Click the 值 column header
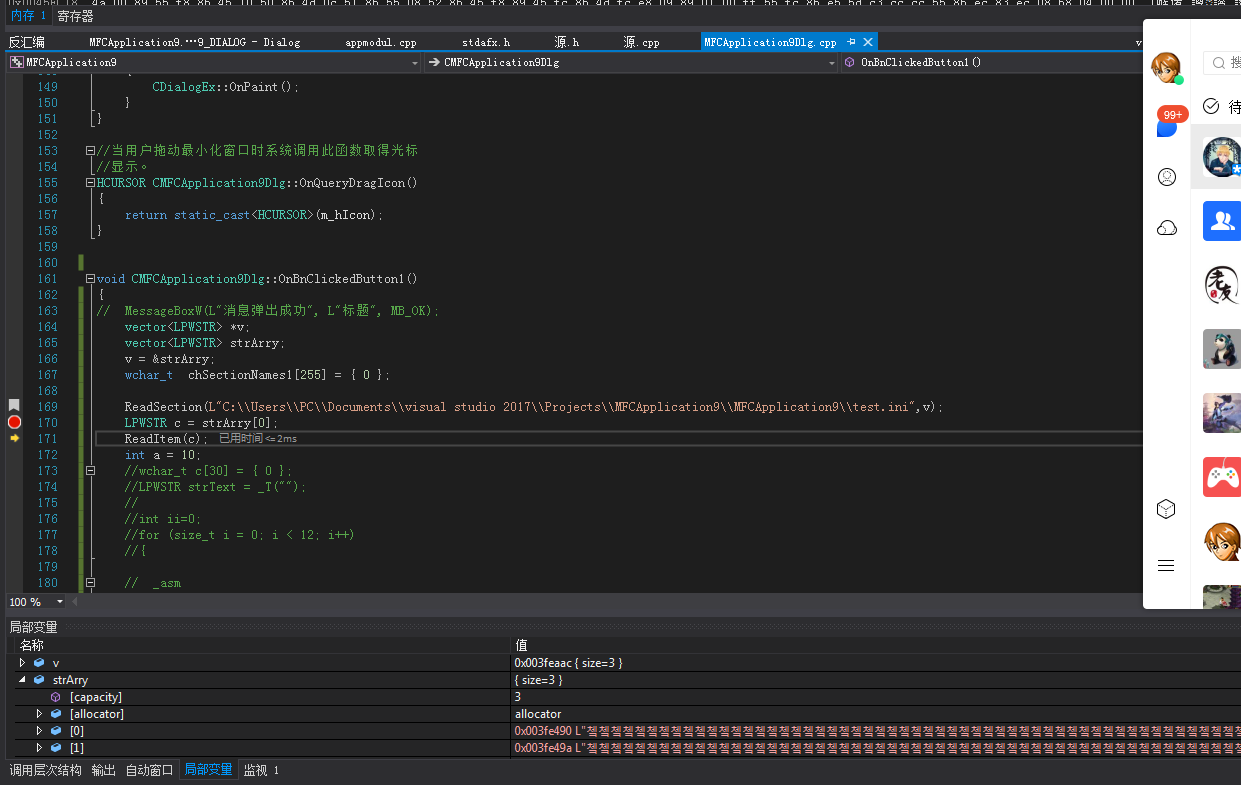 click(x=521, y=645)
